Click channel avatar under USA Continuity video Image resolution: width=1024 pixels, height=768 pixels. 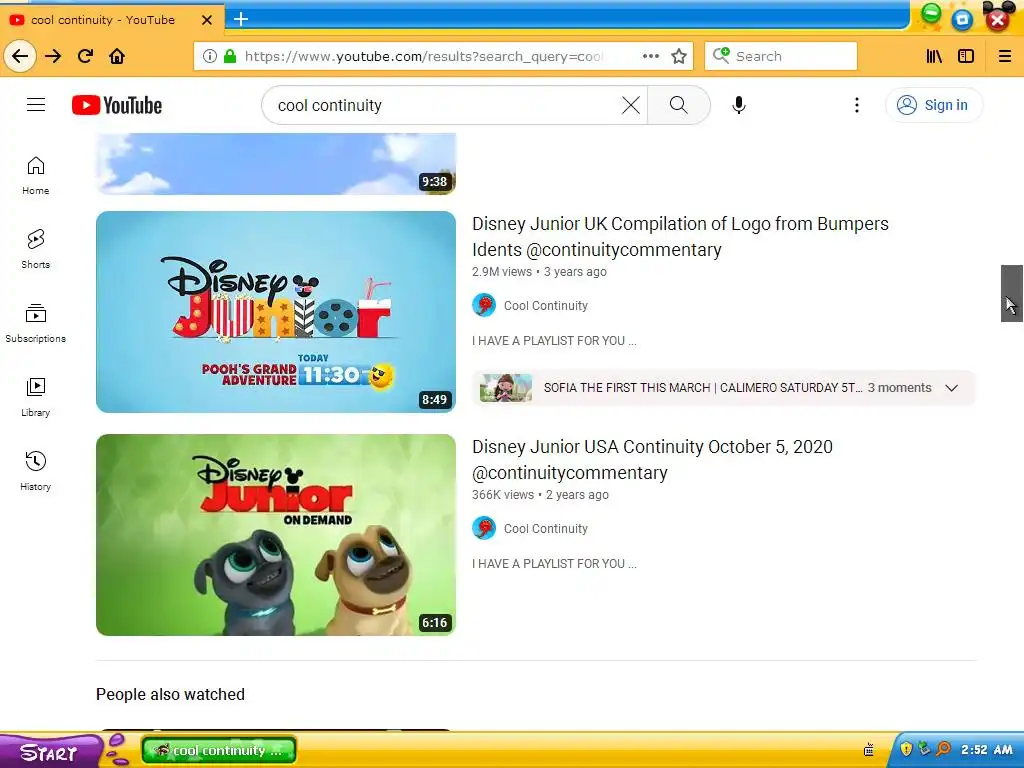pyautogui.click(x=484, y=528)
